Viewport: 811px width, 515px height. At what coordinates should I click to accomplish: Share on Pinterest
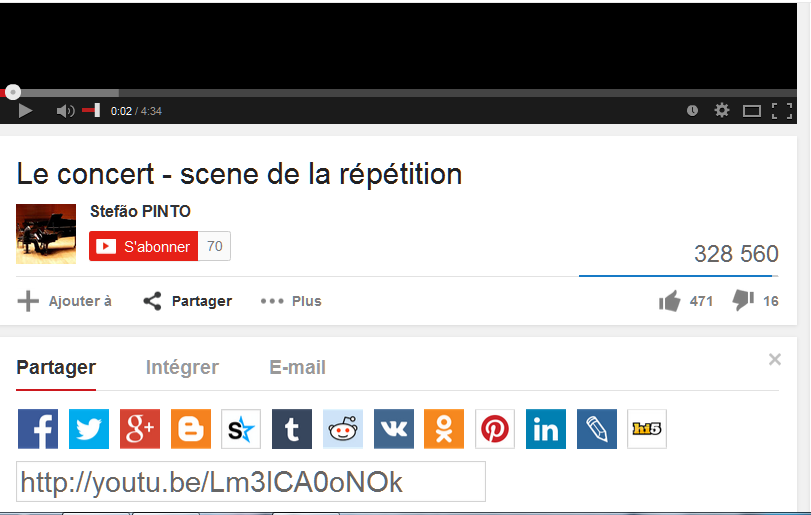[x=495, y=429]
